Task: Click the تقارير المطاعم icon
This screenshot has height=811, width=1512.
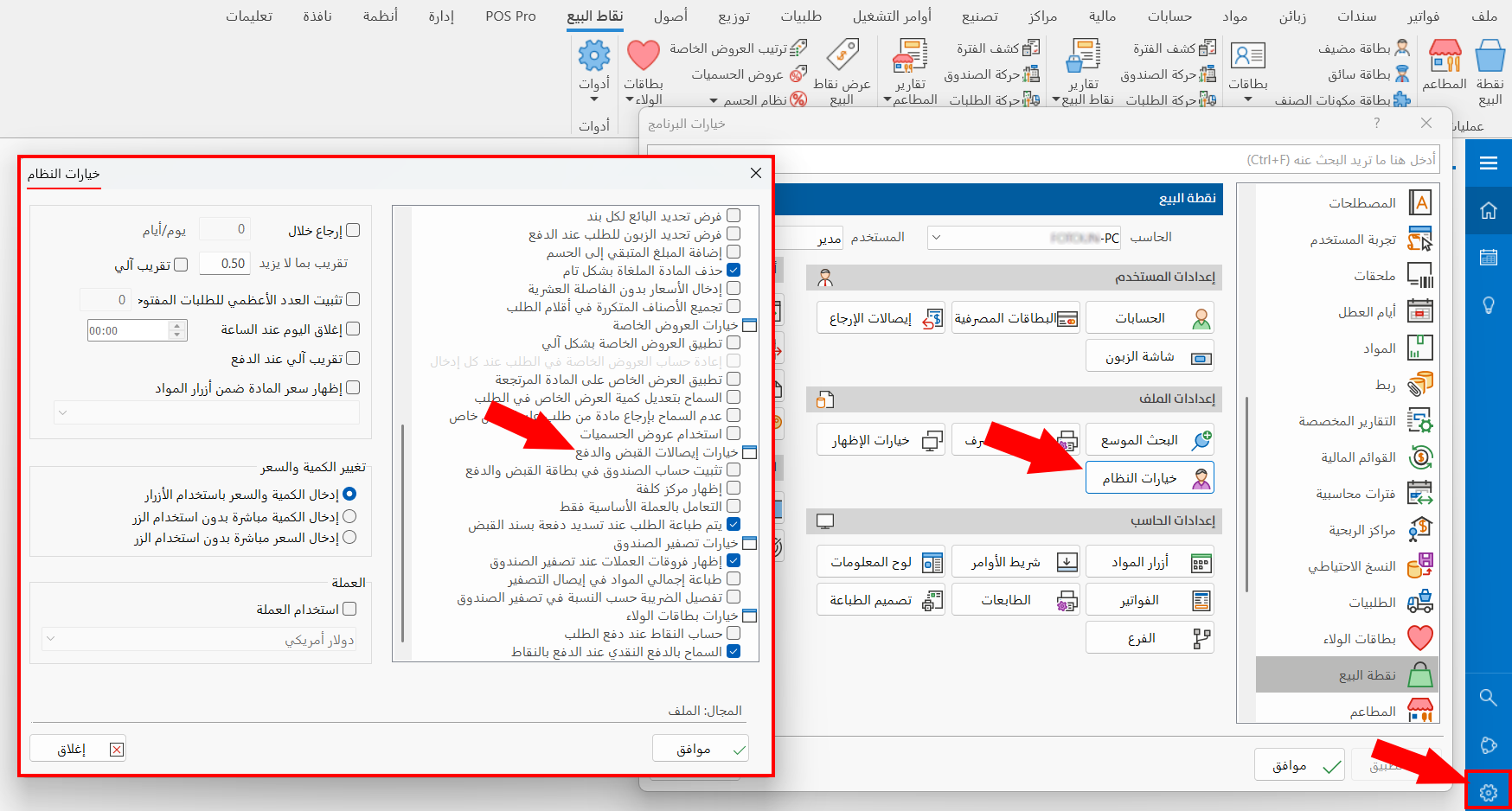Action: tap(910, 72)
